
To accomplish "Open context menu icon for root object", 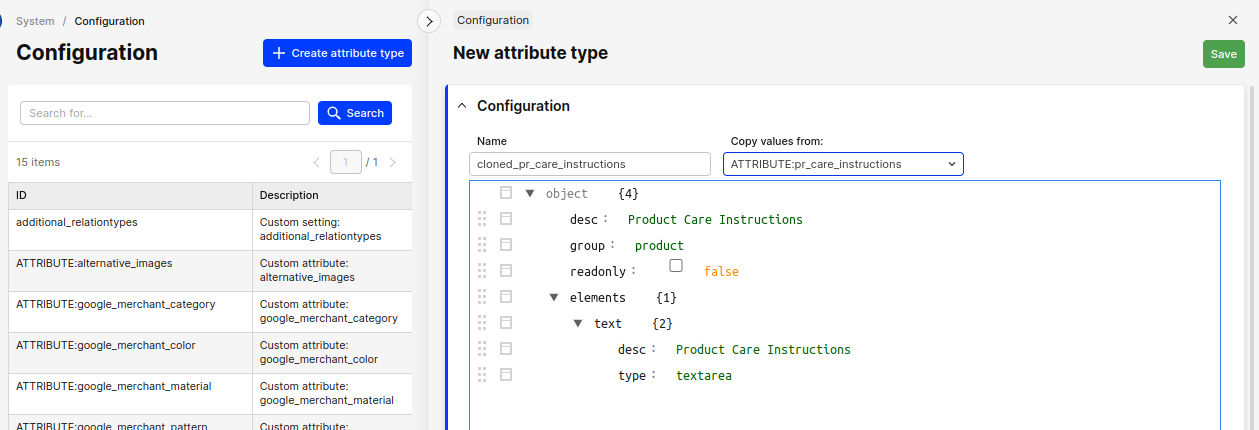I will (x=506, y=193).
